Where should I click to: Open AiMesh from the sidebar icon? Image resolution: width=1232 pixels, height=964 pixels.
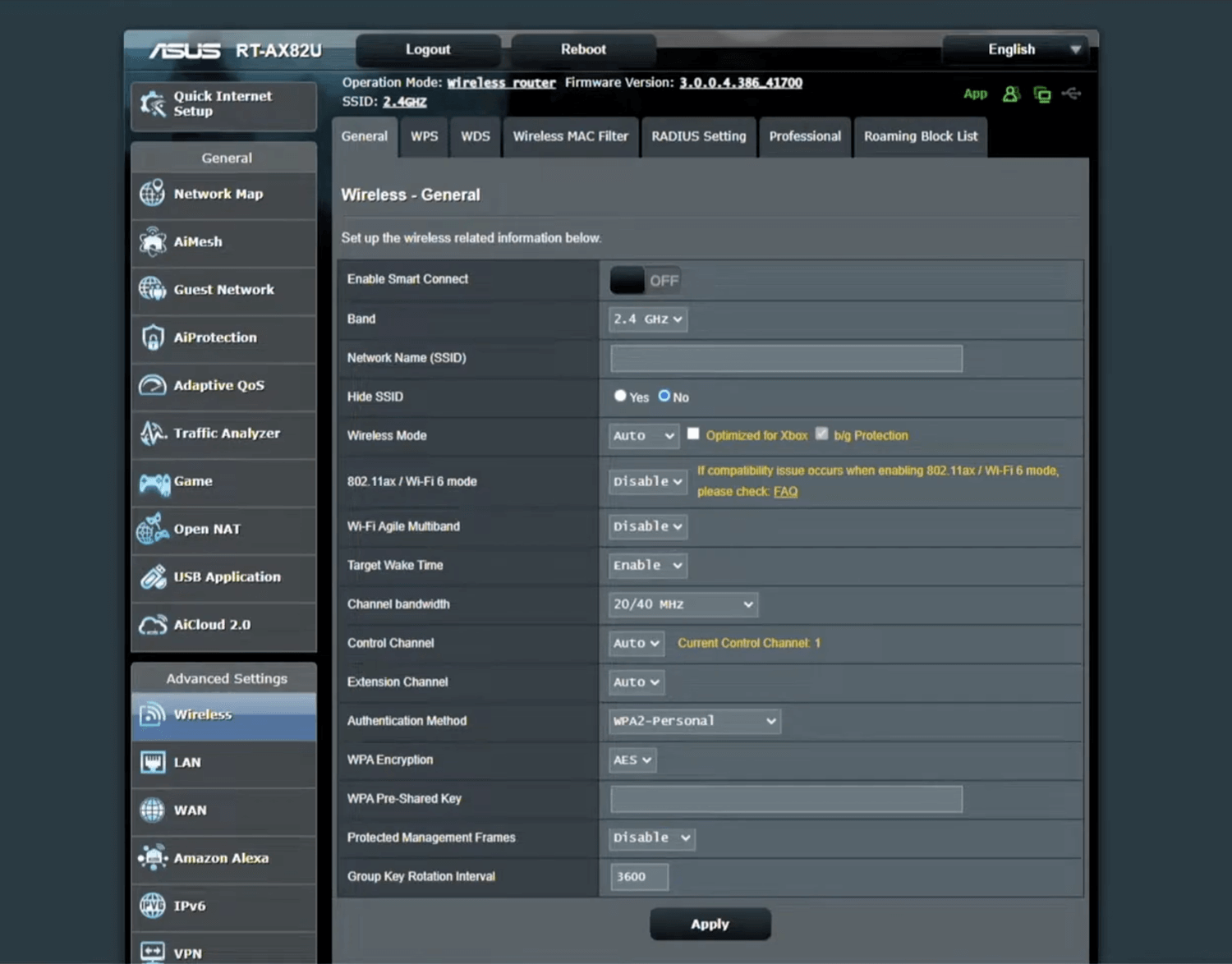pos(152,241)
